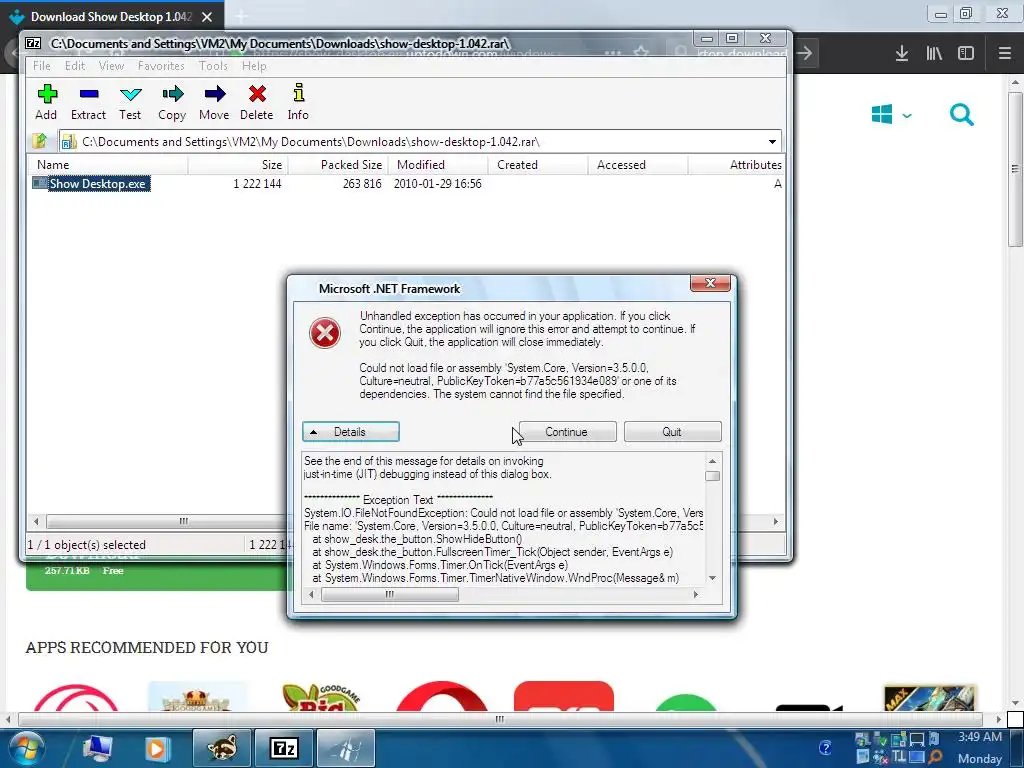Screen dimensions: 1024x768
Task: Click the browser page horizontal scrollbar thumb
Action: [500, 719]
